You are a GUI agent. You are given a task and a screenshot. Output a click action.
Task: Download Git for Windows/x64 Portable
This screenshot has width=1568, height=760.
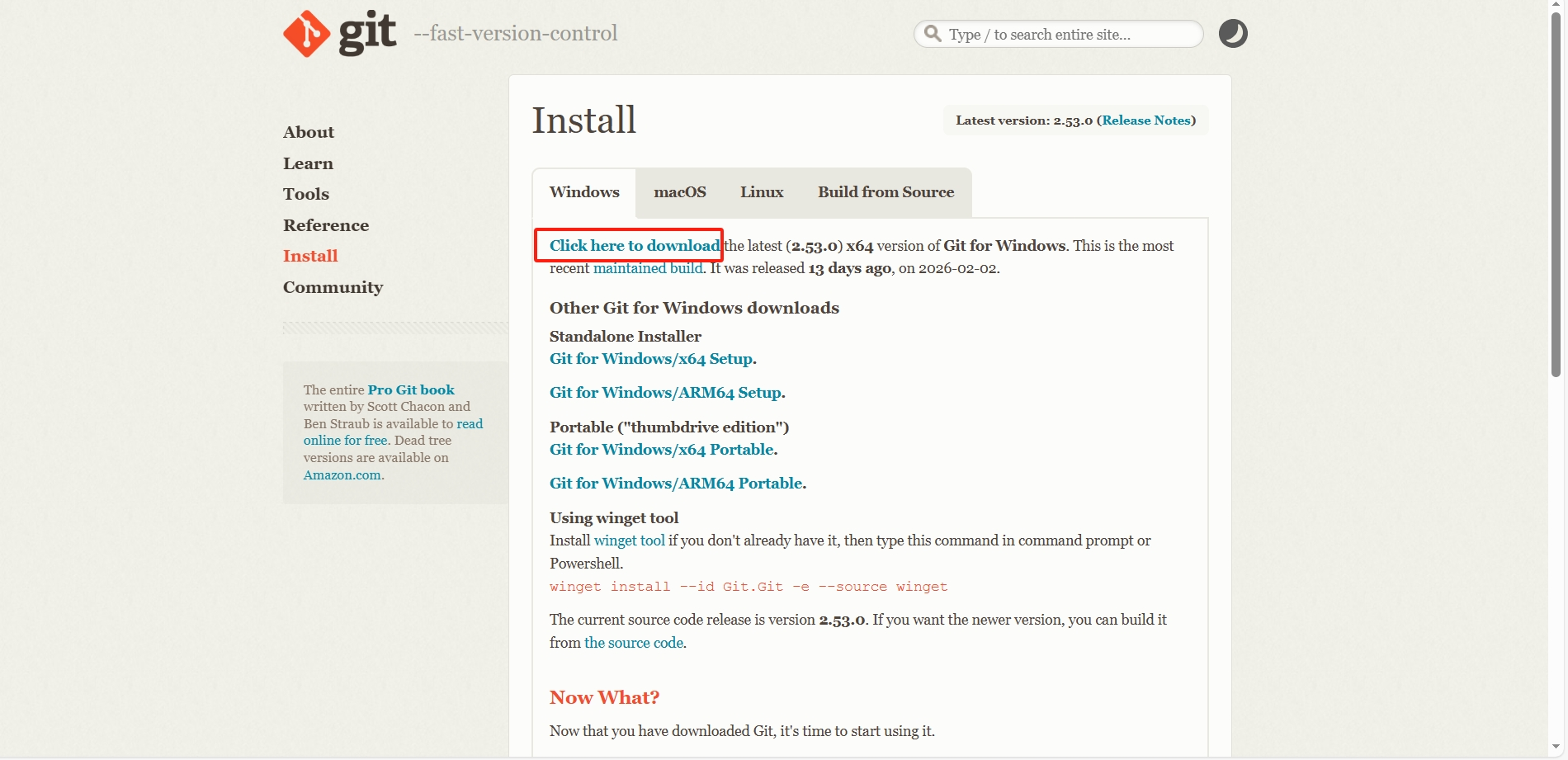(x=662, y=450)
